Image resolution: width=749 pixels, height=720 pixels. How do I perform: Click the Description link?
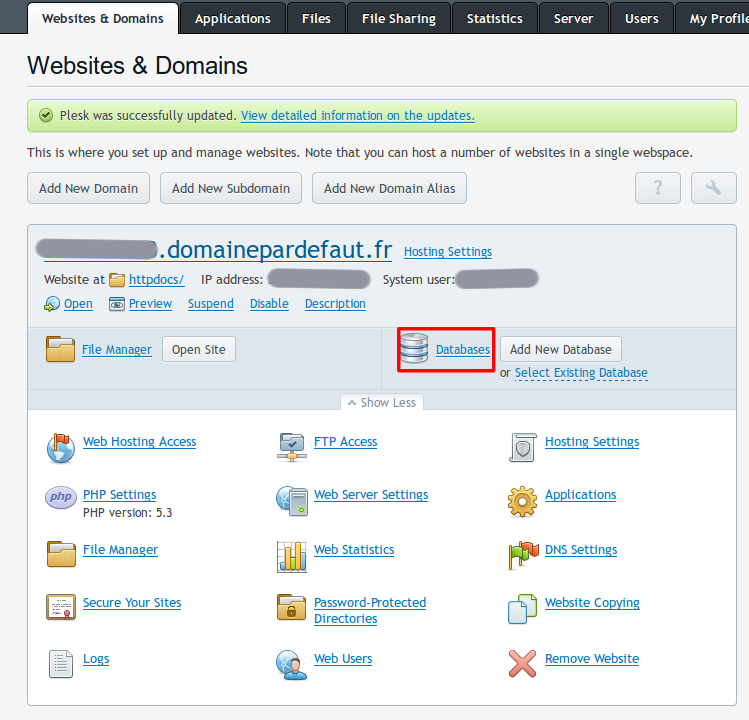335,304
